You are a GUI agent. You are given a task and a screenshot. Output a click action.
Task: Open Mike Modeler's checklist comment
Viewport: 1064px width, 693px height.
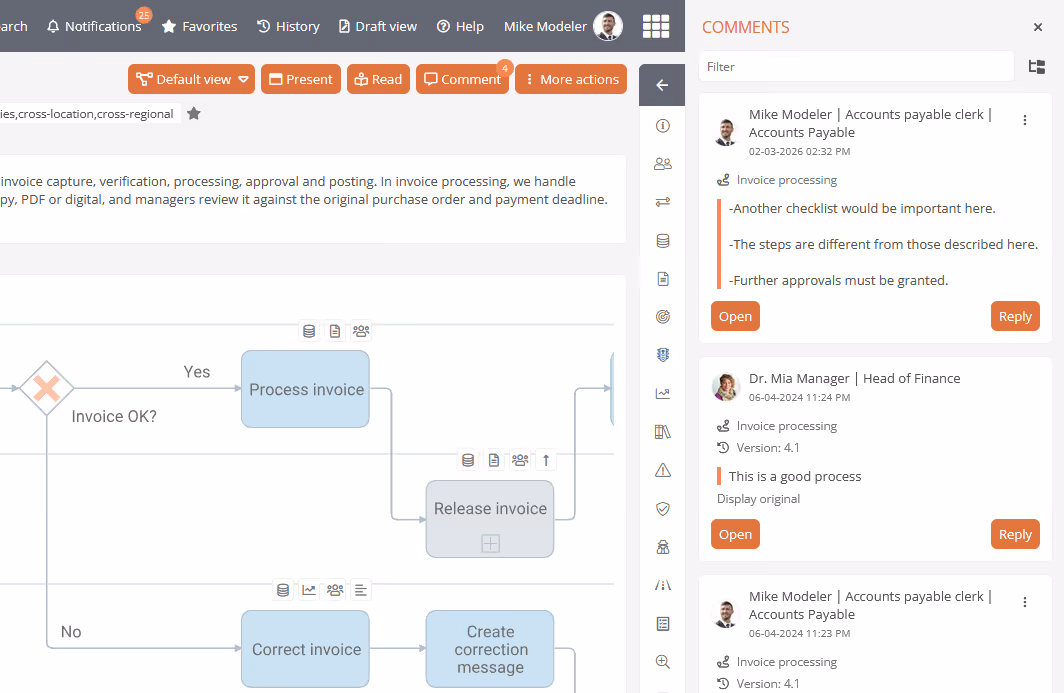(x=735, y=316)
